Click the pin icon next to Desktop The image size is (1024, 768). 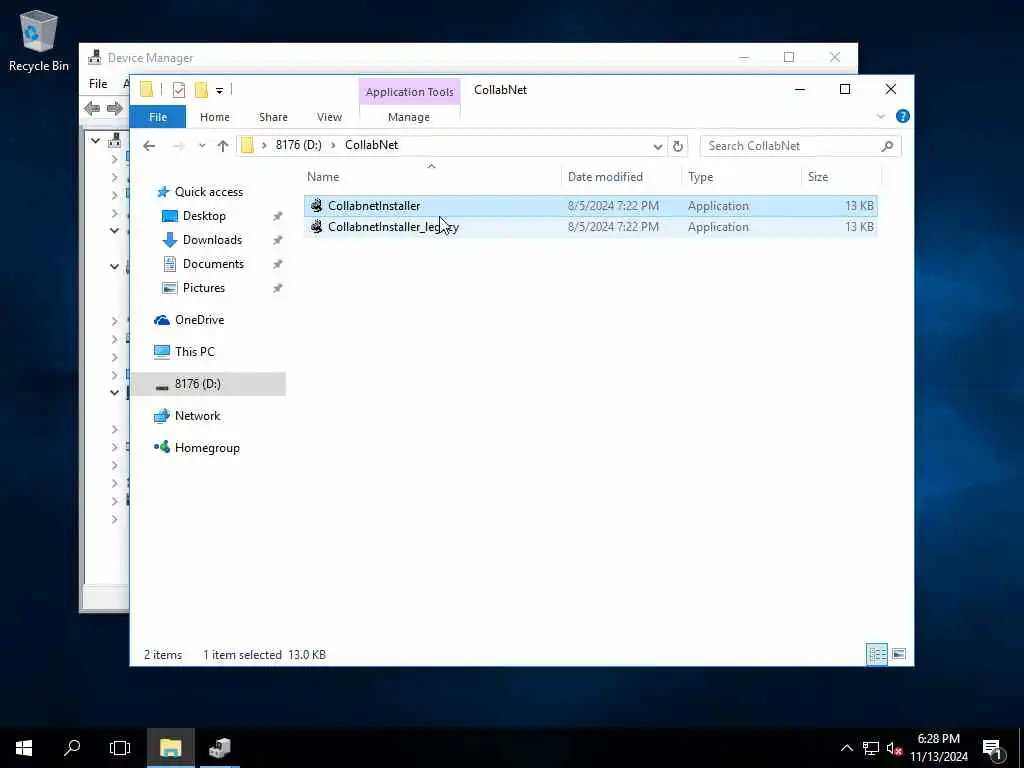278,216
